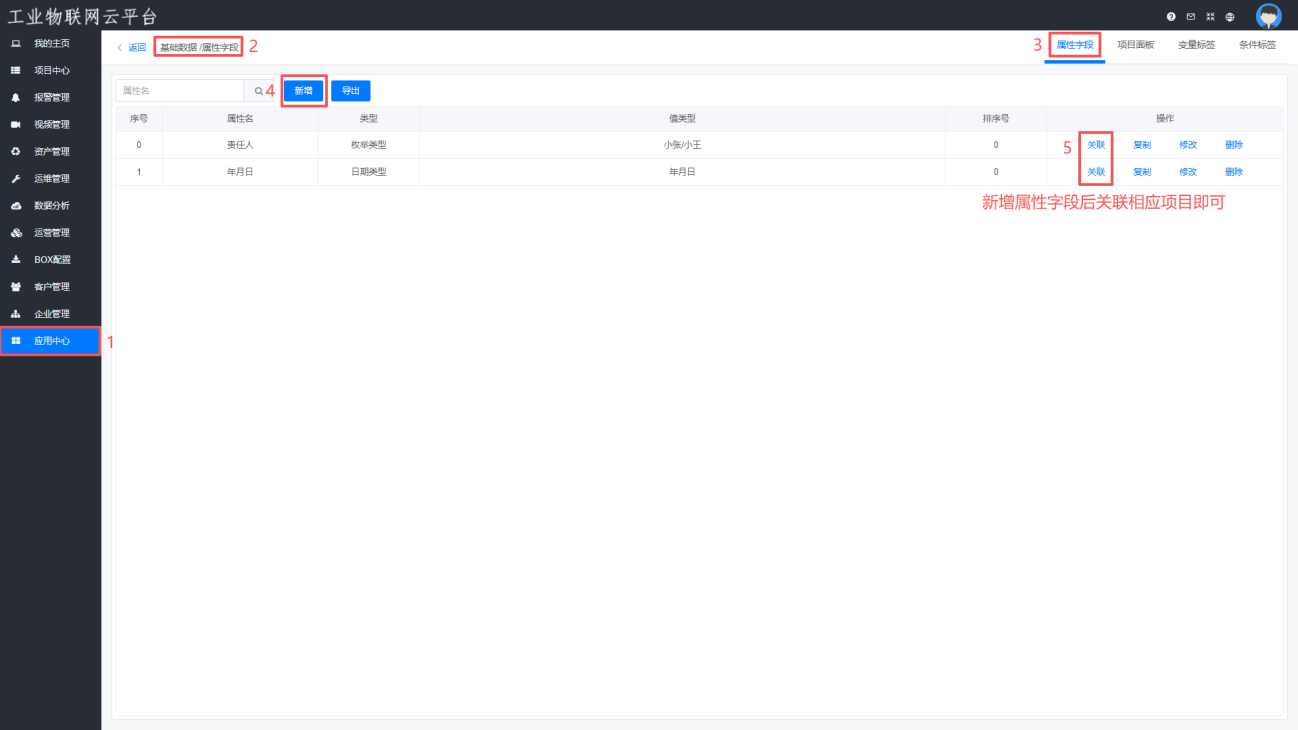Click the 导出 button
1298x730 pixels.
pyautogui.click(x=351, y=91)
